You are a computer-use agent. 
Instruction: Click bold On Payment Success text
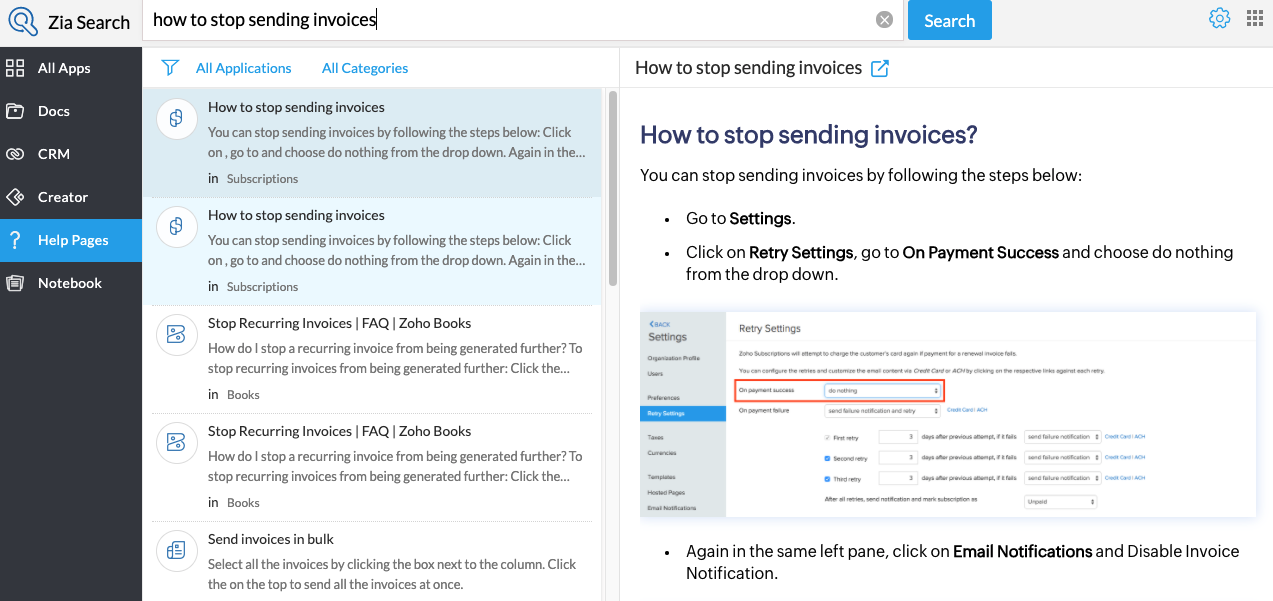981,252
